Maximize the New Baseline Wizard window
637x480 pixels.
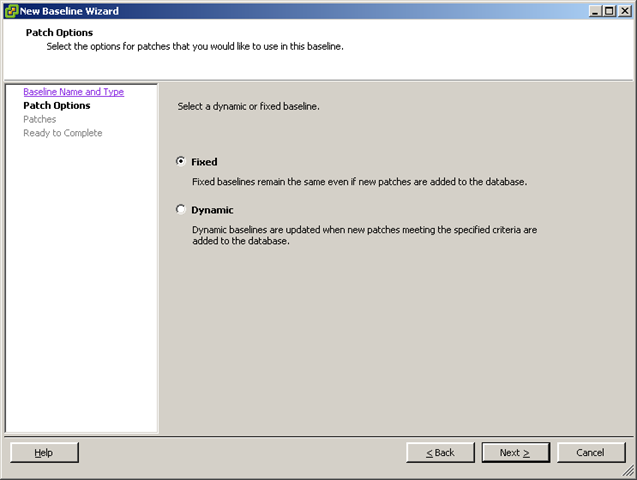coord(609,11)
